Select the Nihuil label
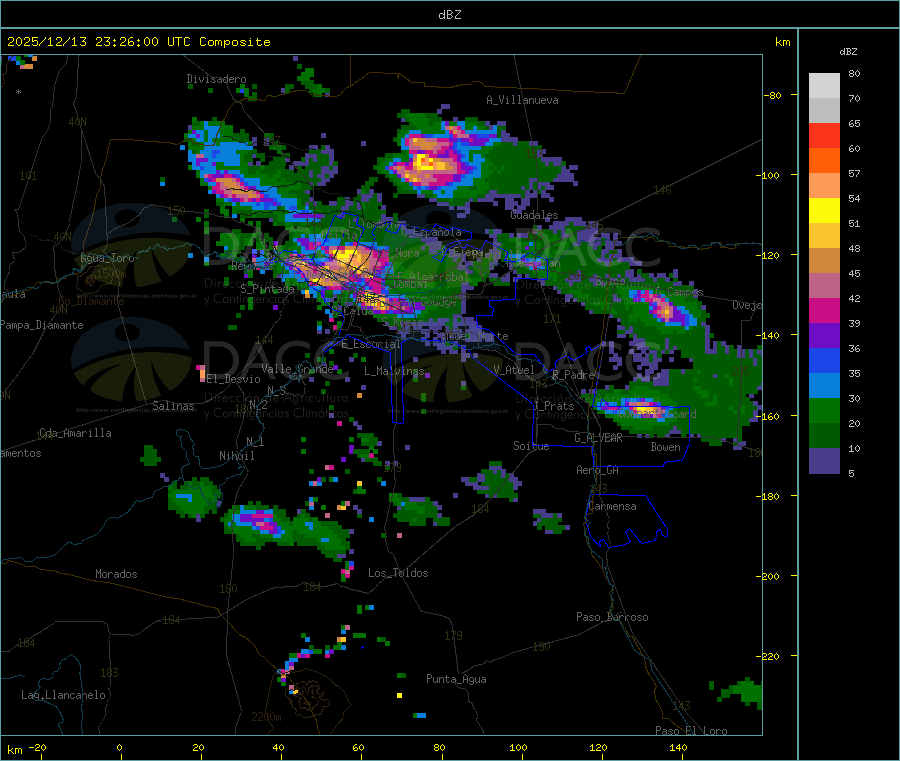Screen dimensions: 900x761 [x=236, y=456]
